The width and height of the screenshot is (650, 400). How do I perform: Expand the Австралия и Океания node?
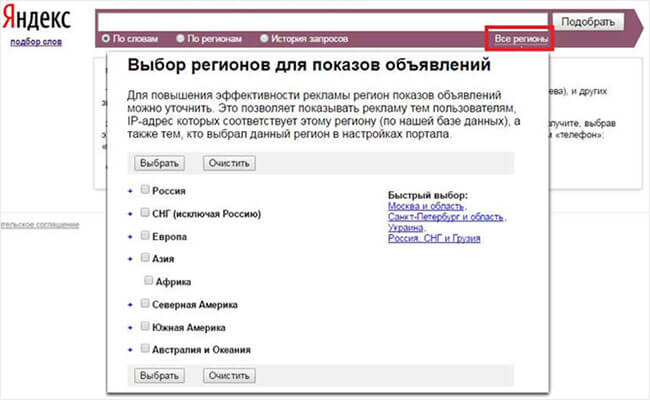point(131,349)
